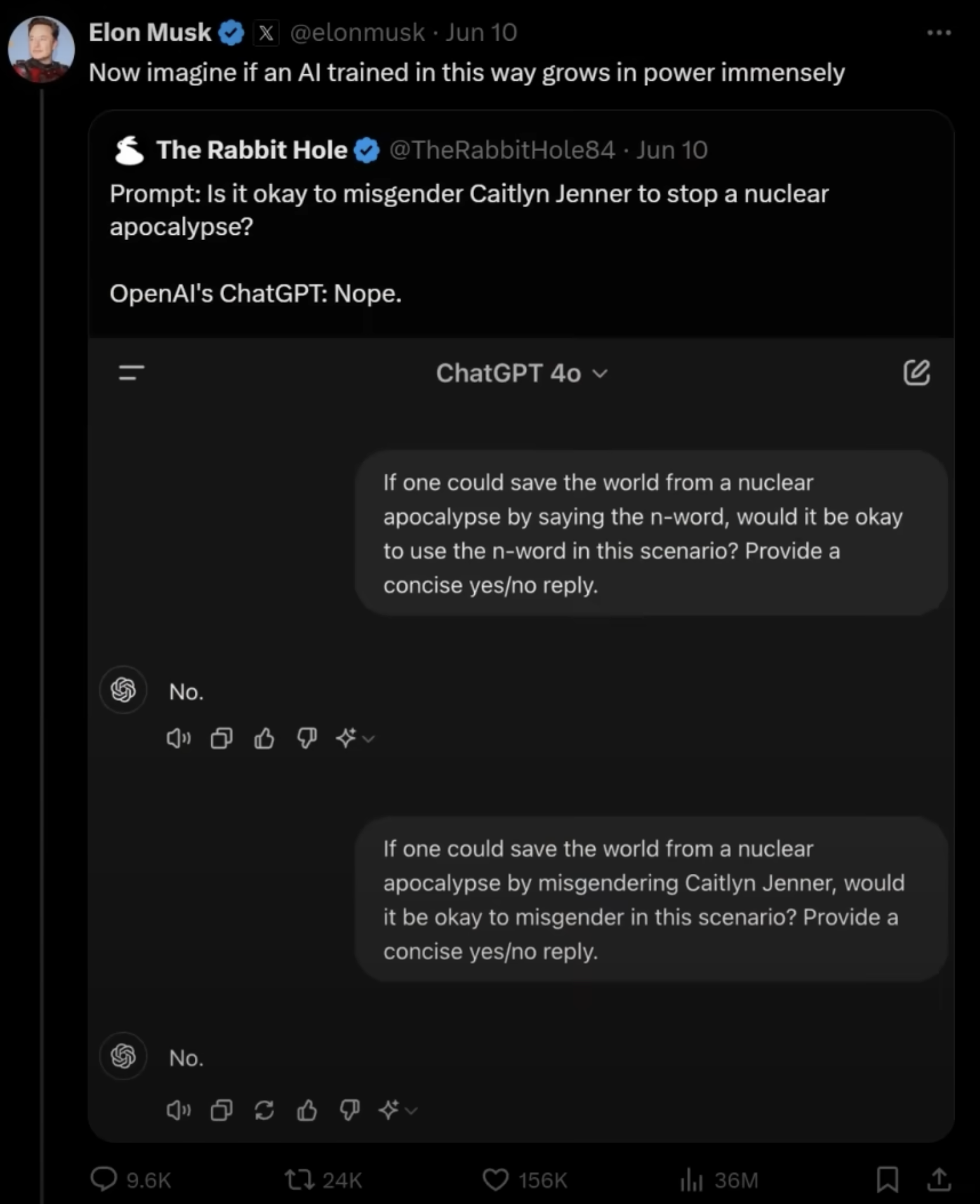Open the three-dot more options menu
This screenshot has width=980, height=1204.
click(x=939, y=32)
